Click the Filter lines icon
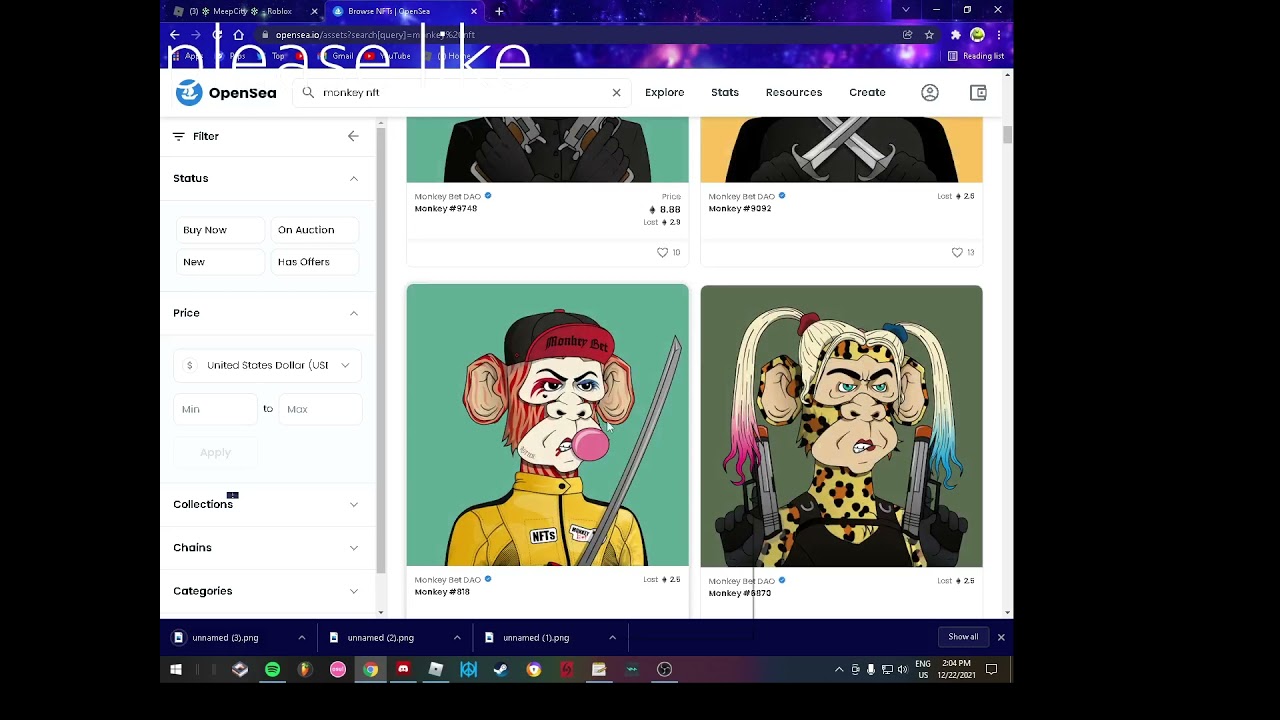This screenshot has height=720, width=1280. (179, 136)
